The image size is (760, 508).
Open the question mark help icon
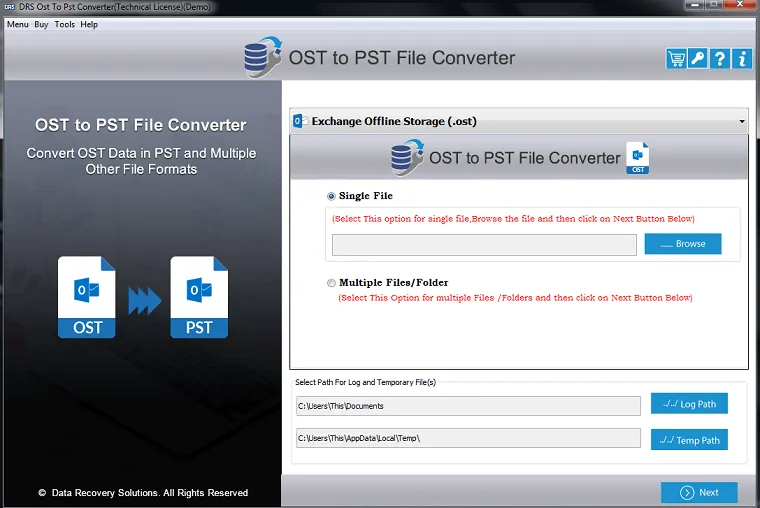pos(720,59)
